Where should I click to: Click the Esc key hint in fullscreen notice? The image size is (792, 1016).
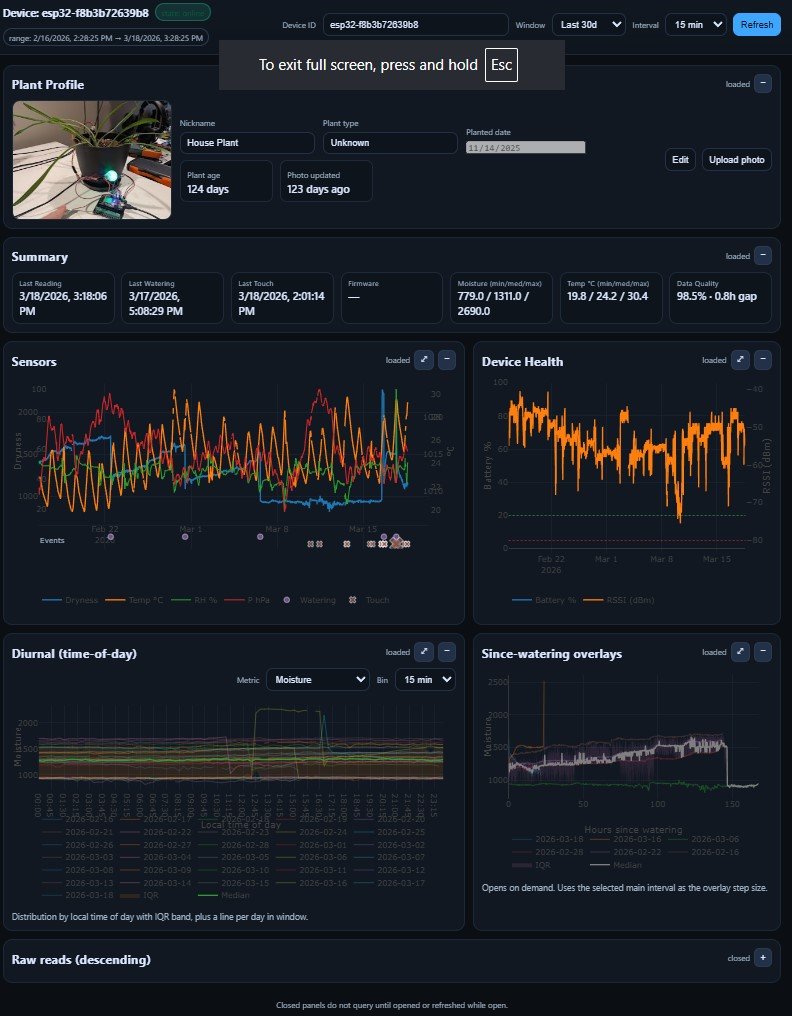pos(501,65)
